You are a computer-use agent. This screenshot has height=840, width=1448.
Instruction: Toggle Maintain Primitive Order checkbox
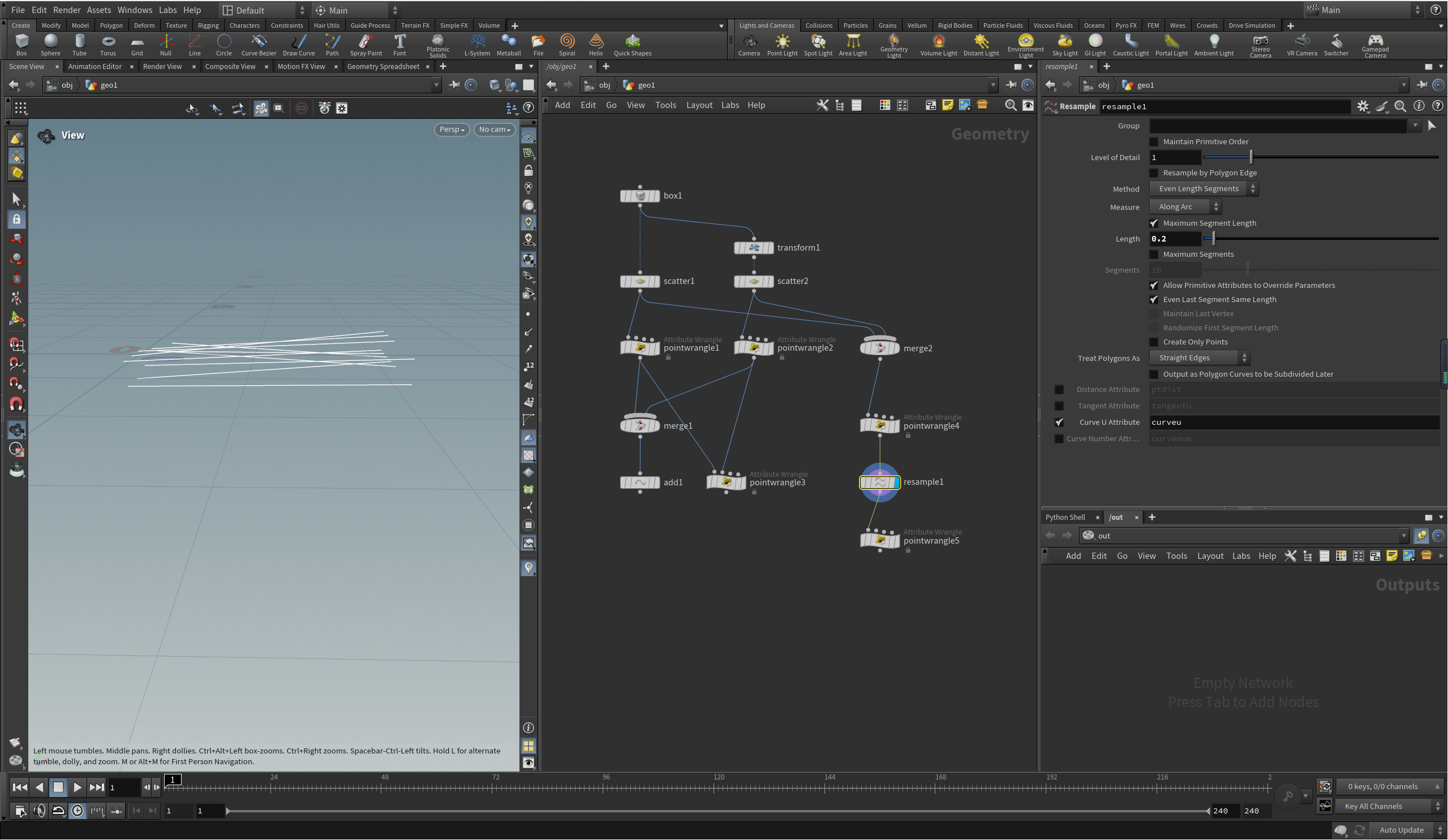pos(1153,142)
